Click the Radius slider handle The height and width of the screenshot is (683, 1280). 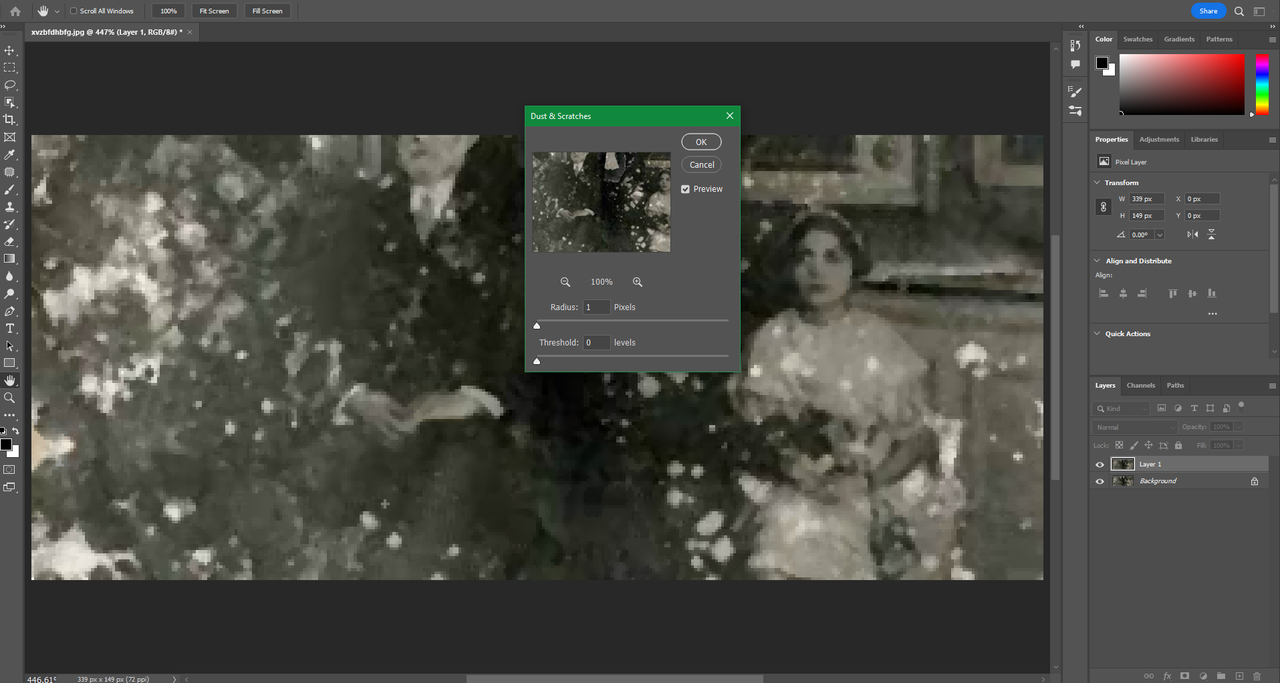[x=537, y=325]
